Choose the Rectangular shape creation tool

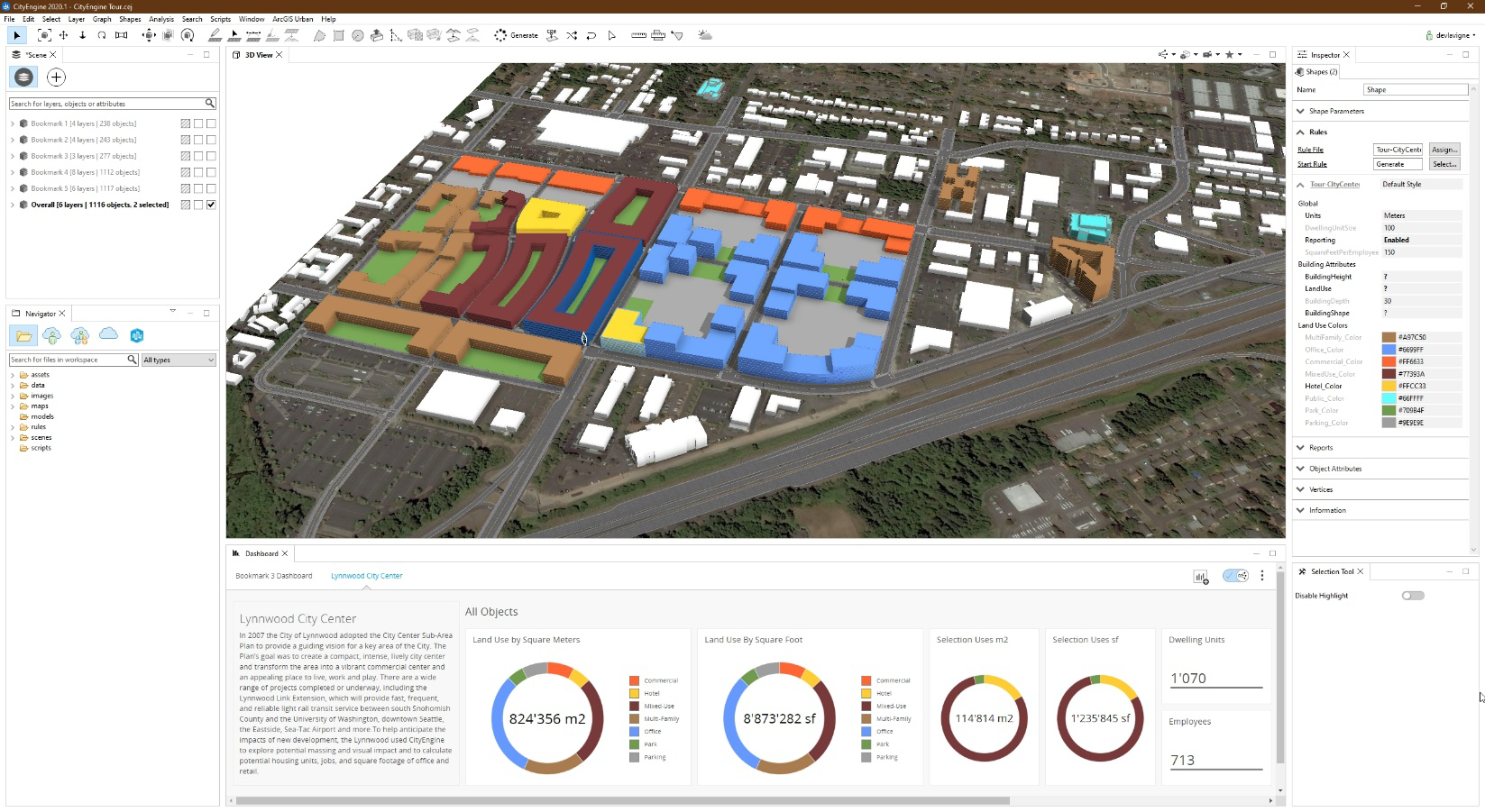point(338,35)
